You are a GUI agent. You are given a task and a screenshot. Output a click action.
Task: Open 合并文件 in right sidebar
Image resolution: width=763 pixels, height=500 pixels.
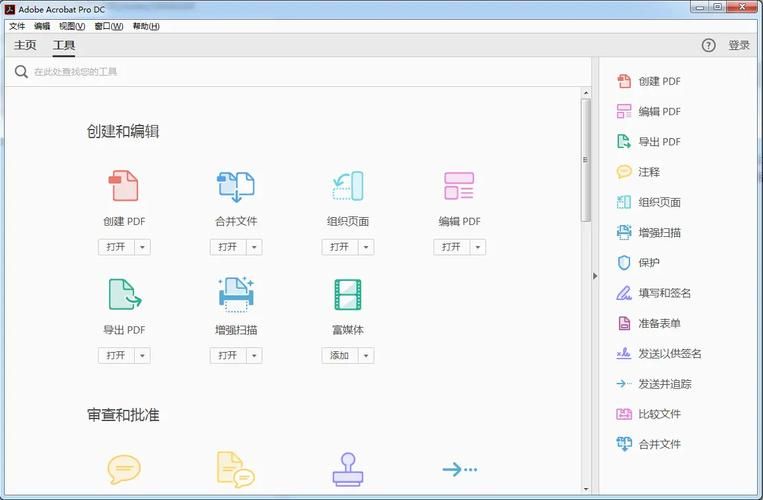pos(649,444)
